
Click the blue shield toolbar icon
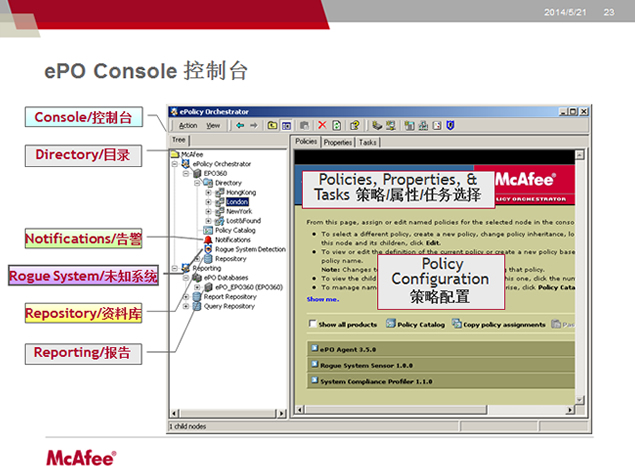click(x=450, y=126)
